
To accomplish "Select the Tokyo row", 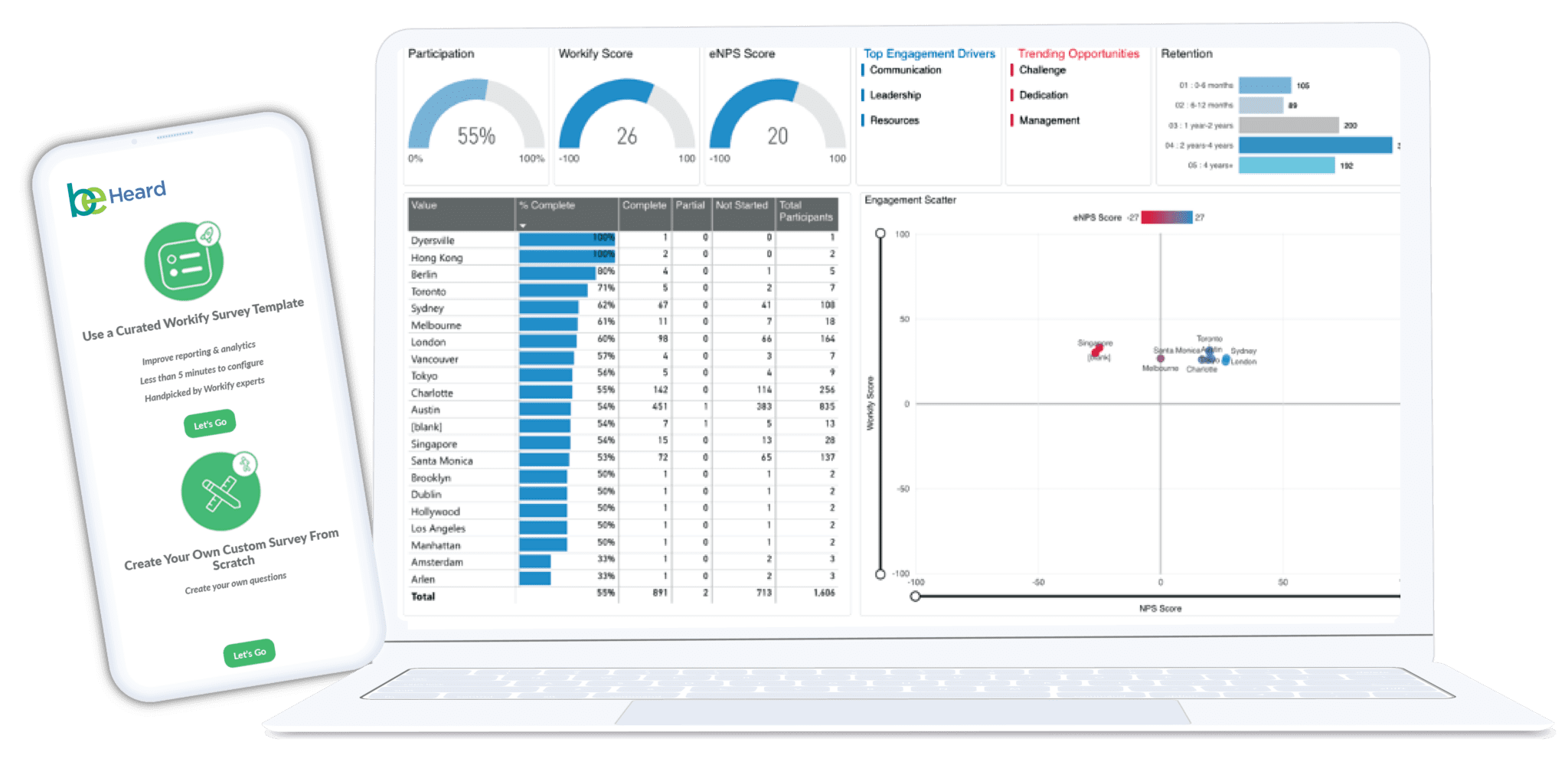I will (x=623, y=375).
